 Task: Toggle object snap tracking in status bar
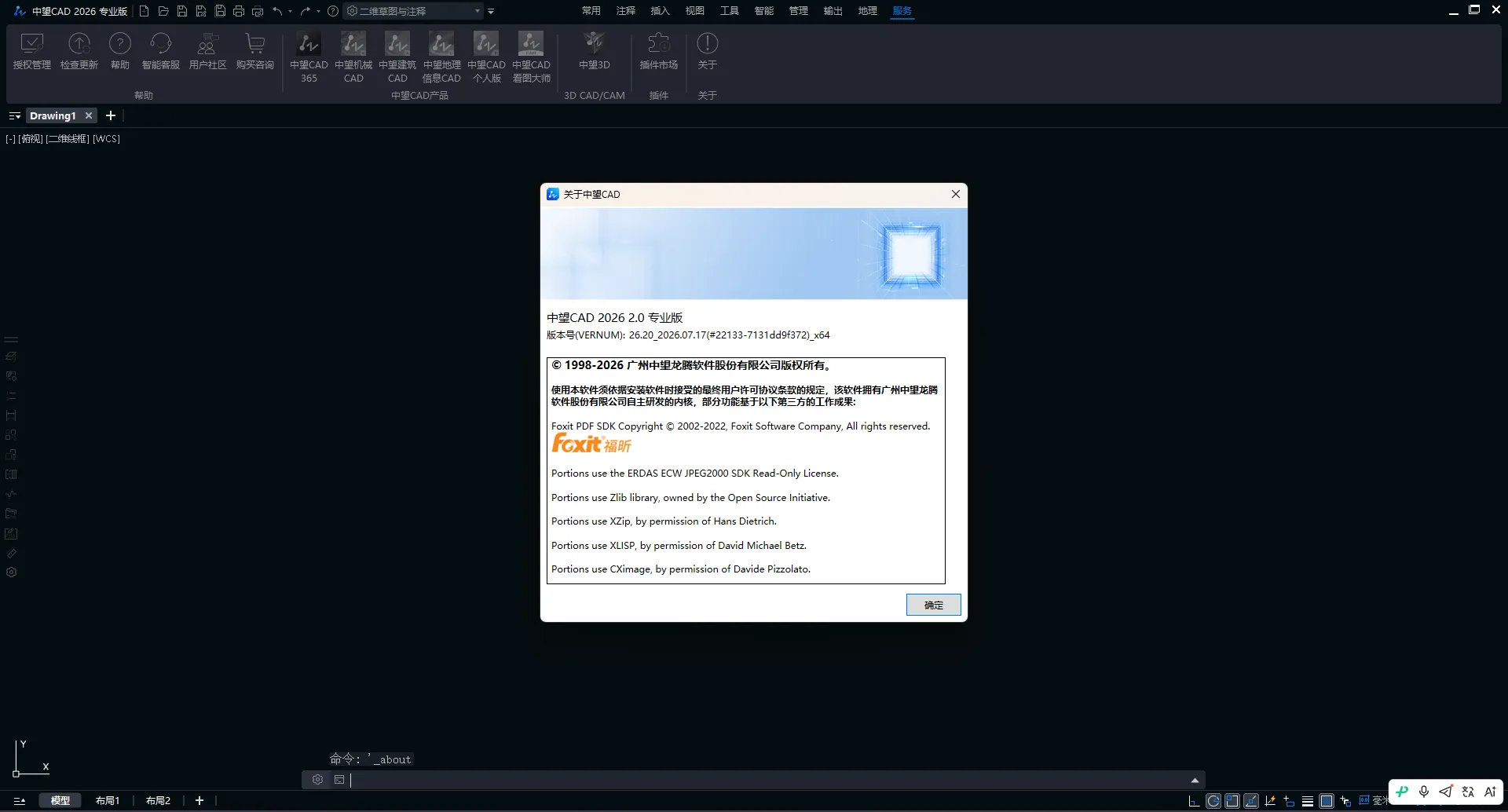click(1251, 801)
